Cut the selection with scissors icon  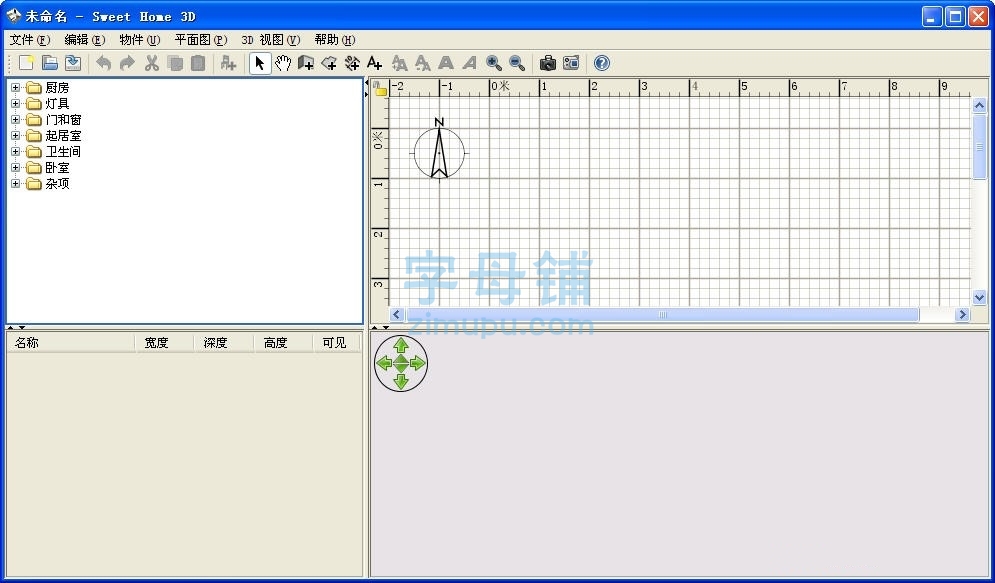pos(151,63)
